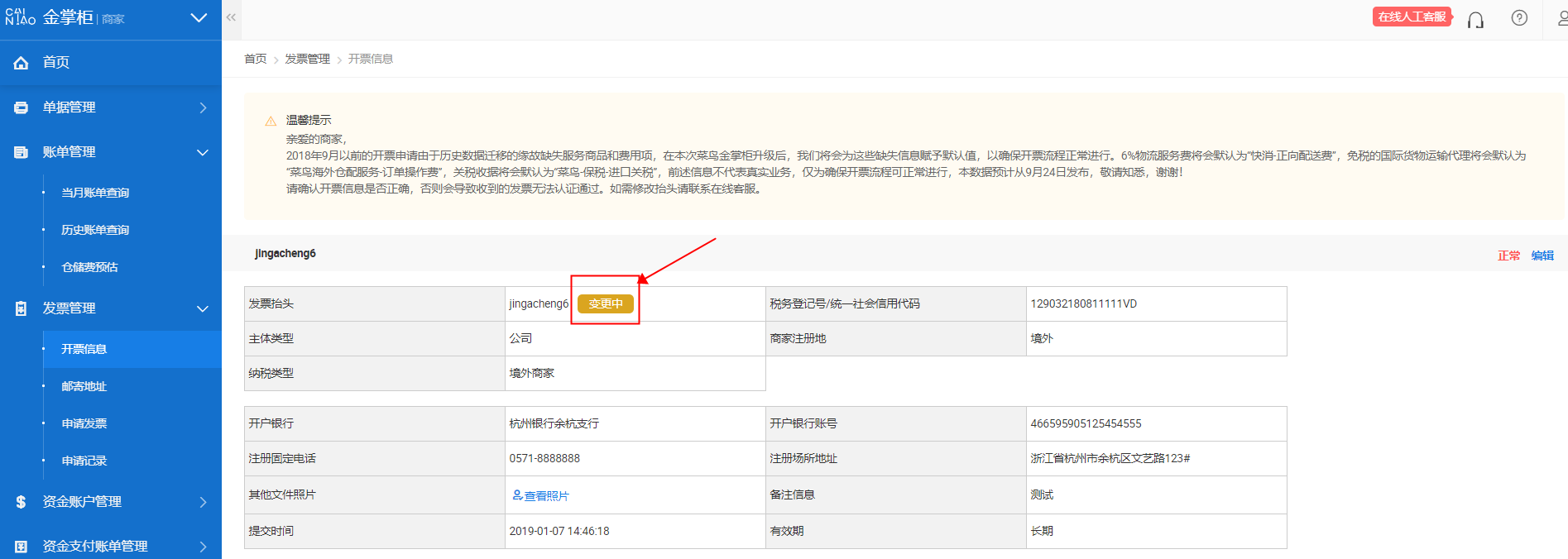Click the 在线人工客服 button
Image resolution: width=1568 pixels, height=559 pixels.
(1412, 17)
